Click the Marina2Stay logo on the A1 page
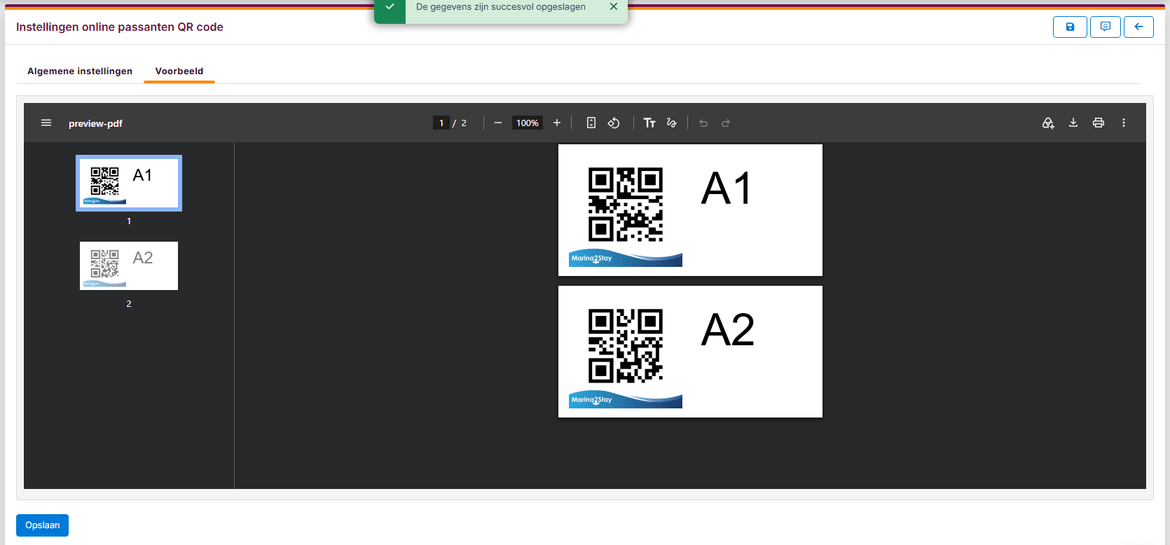This screenshot has width=1170, height=545. (625, 258)
